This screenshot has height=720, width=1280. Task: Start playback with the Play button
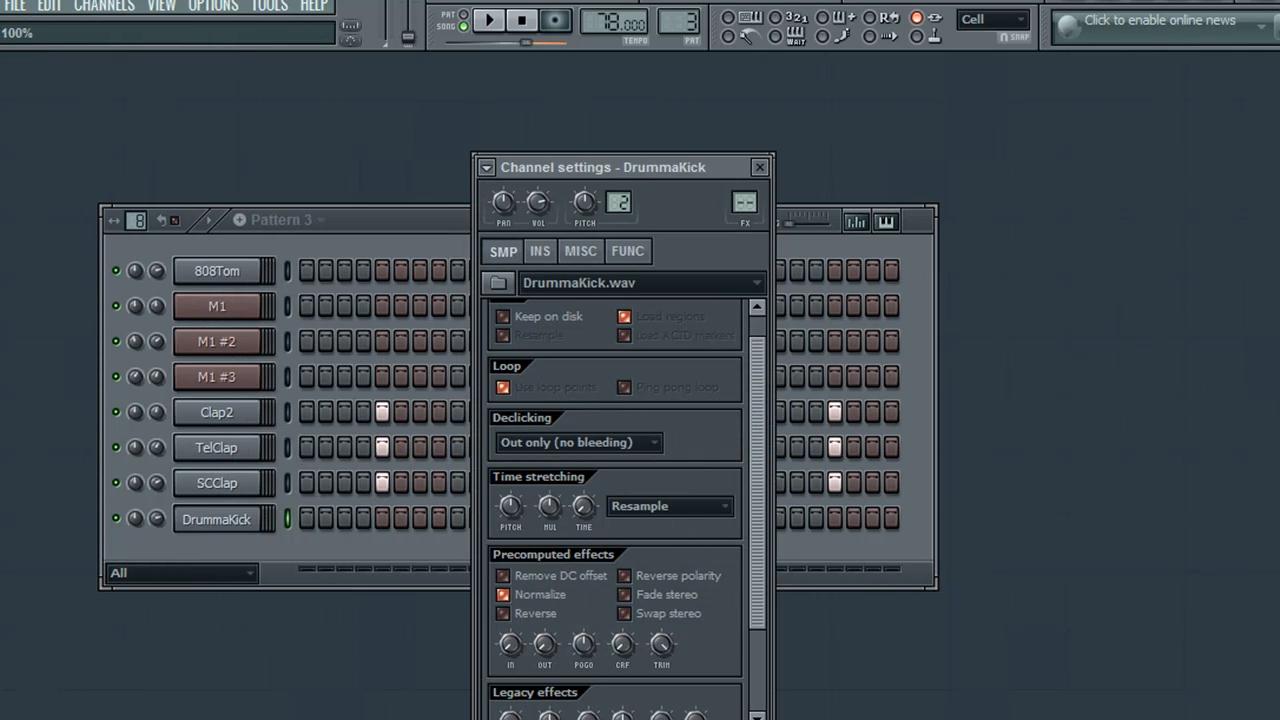489,20
